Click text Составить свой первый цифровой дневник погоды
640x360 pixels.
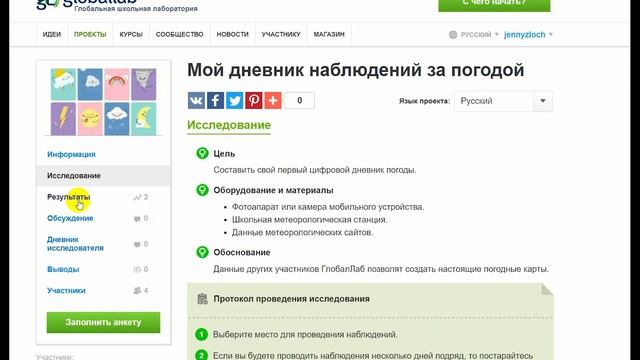point(315,170)
